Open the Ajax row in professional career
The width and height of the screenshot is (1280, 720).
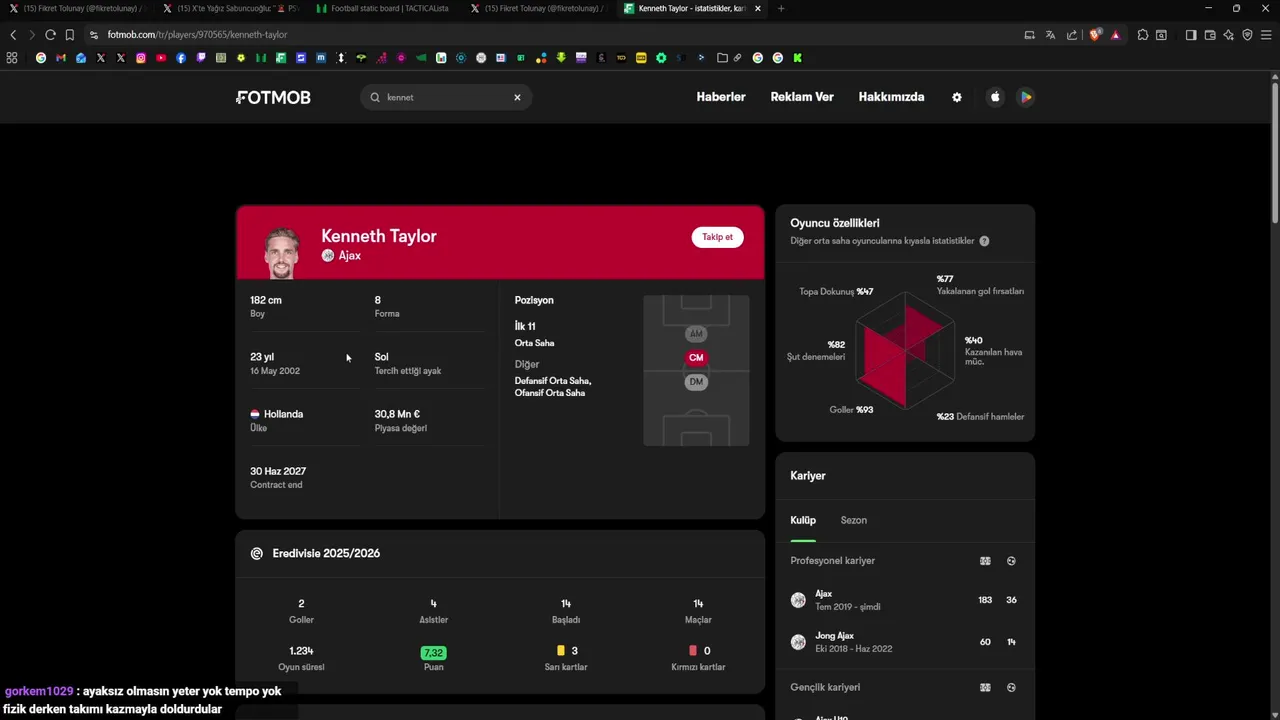click(x=905, y=600)
